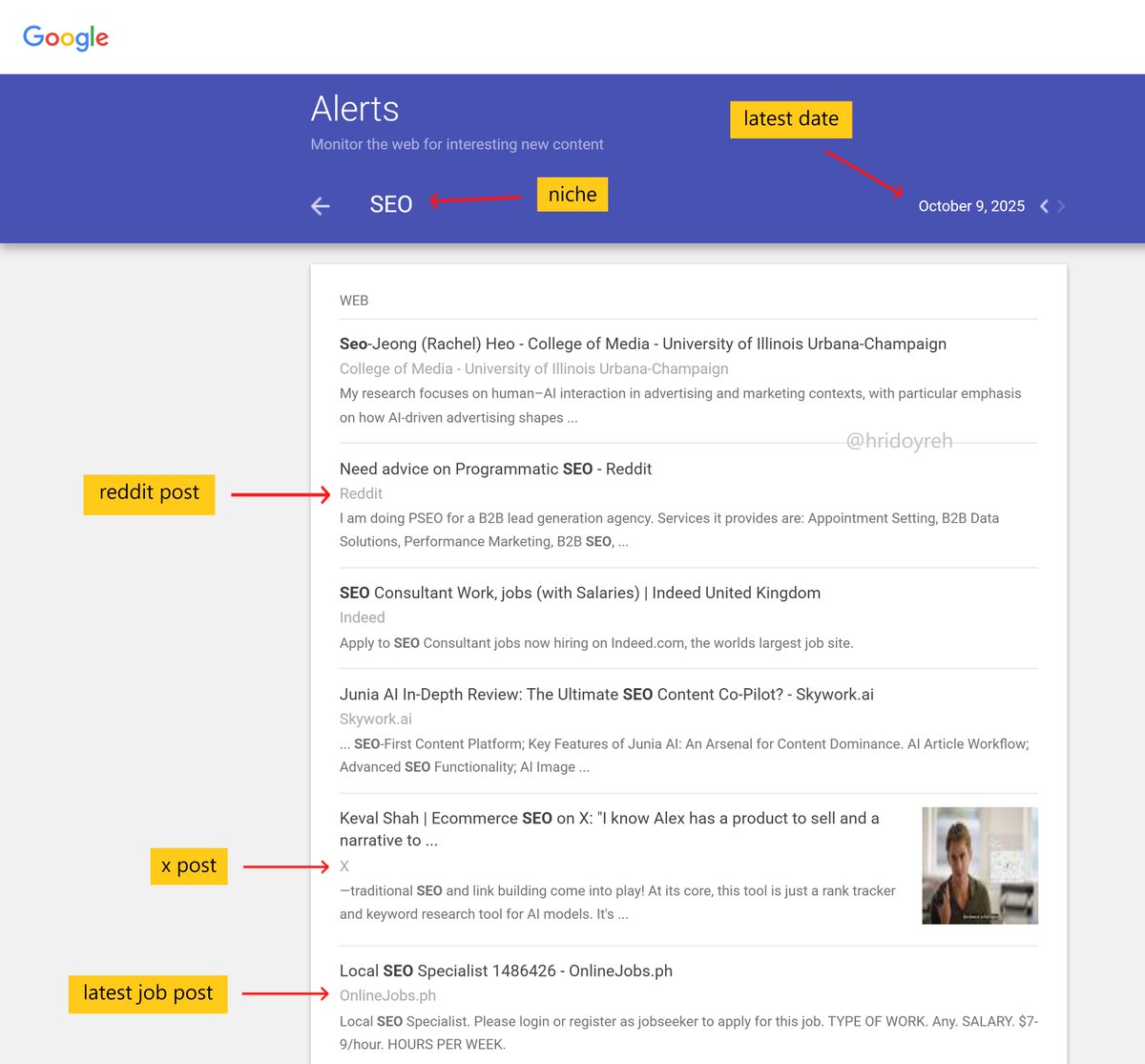Open Local SEO Specialist 1486426 result
This screenshot has height=1064, width=1145.
coord(506,970)
